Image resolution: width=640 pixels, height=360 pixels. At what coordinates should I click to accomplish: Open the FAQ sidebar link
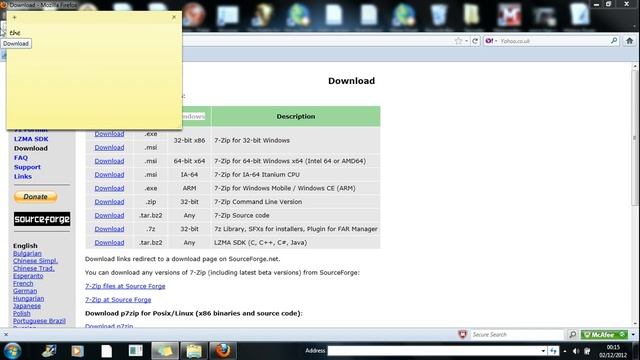21,158
